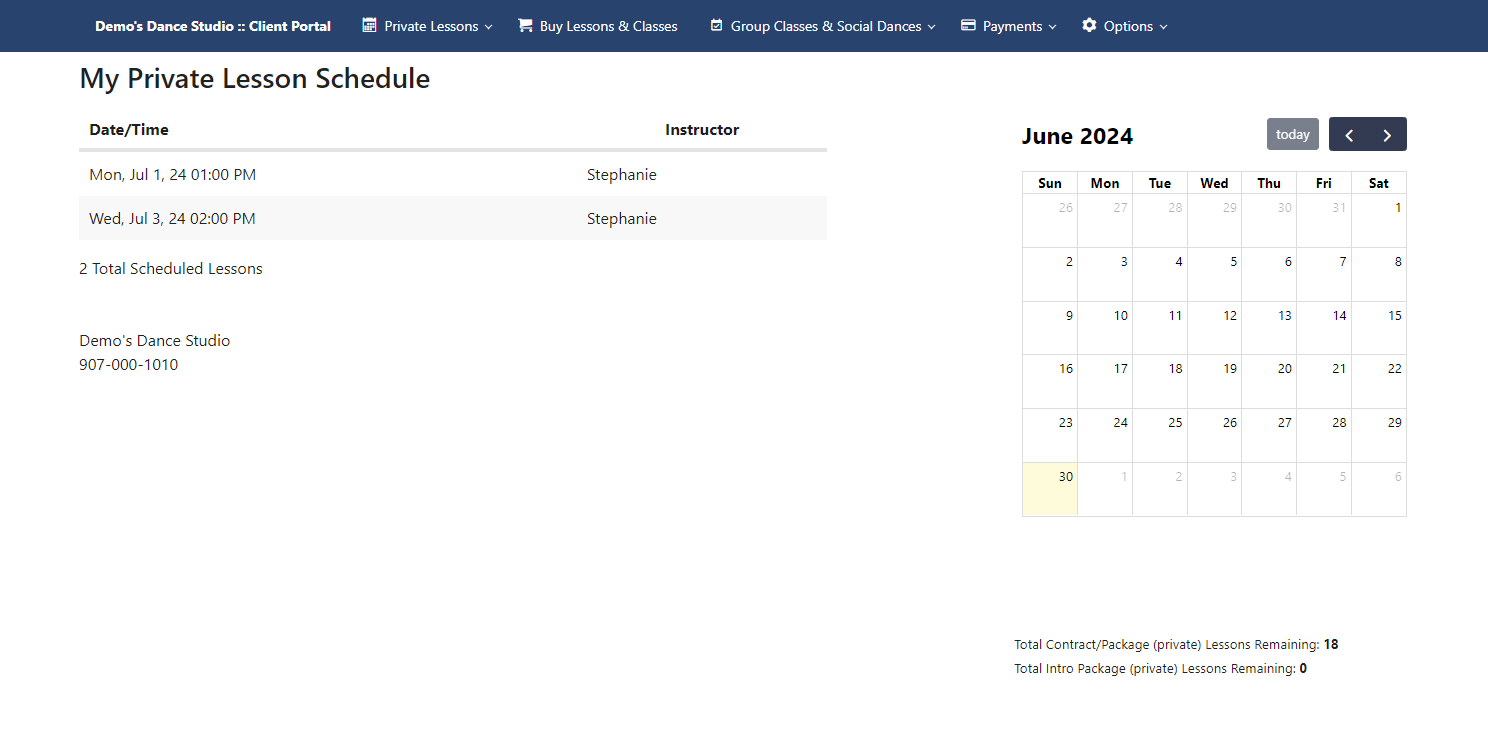Expand the Private Lessons dropdown arrow

(x=488, y=27)
